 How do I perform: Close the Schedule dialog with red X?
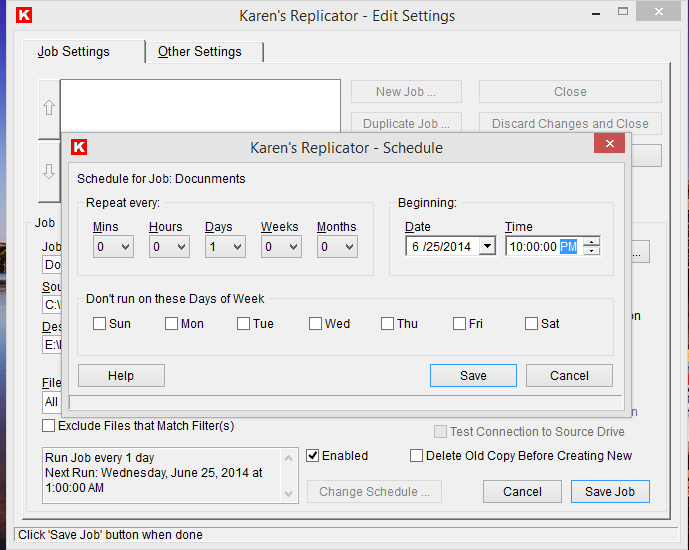(x=609, y=143)
